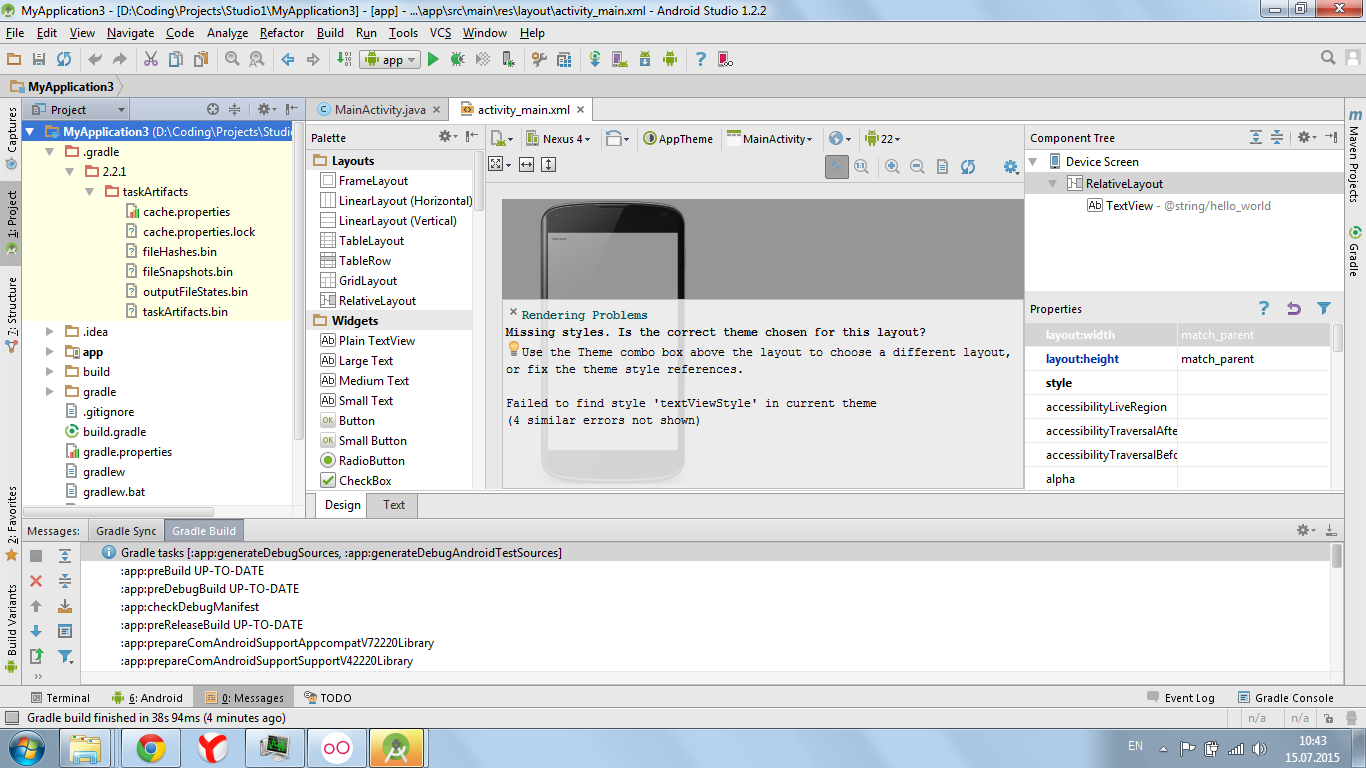Switch to the Text editor tab
Screen dimensions: 1366x768
click(x=394, y=505)
